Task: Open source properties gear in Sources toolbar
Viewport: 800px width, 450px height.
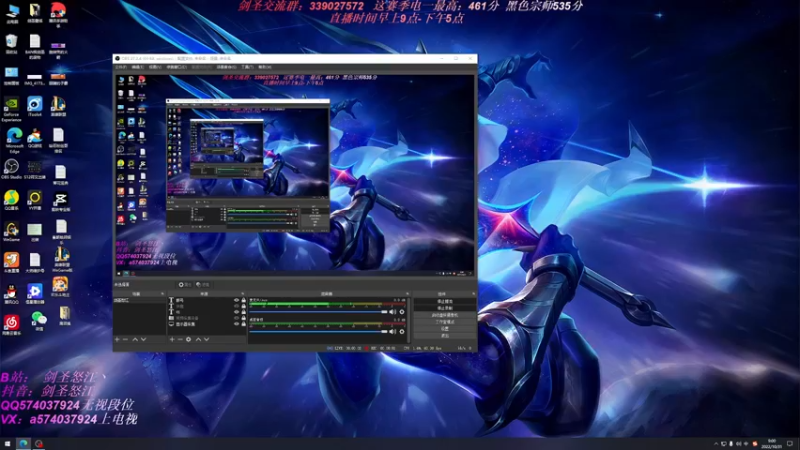Action: tap(188, 339)
